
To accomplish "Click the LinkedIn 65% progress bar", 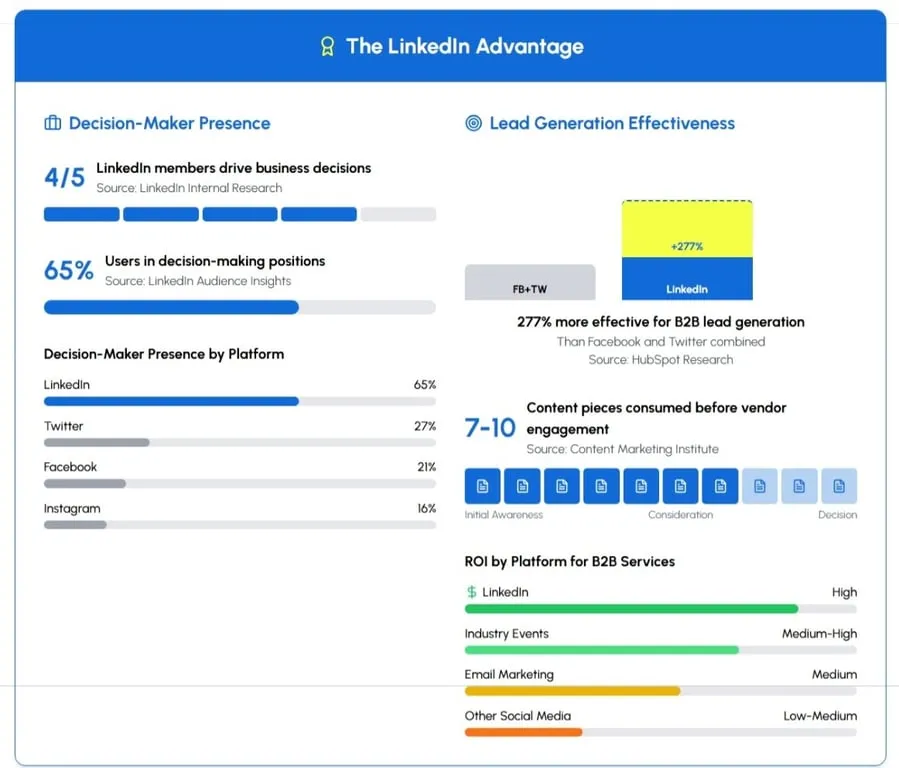I will 170,402.
